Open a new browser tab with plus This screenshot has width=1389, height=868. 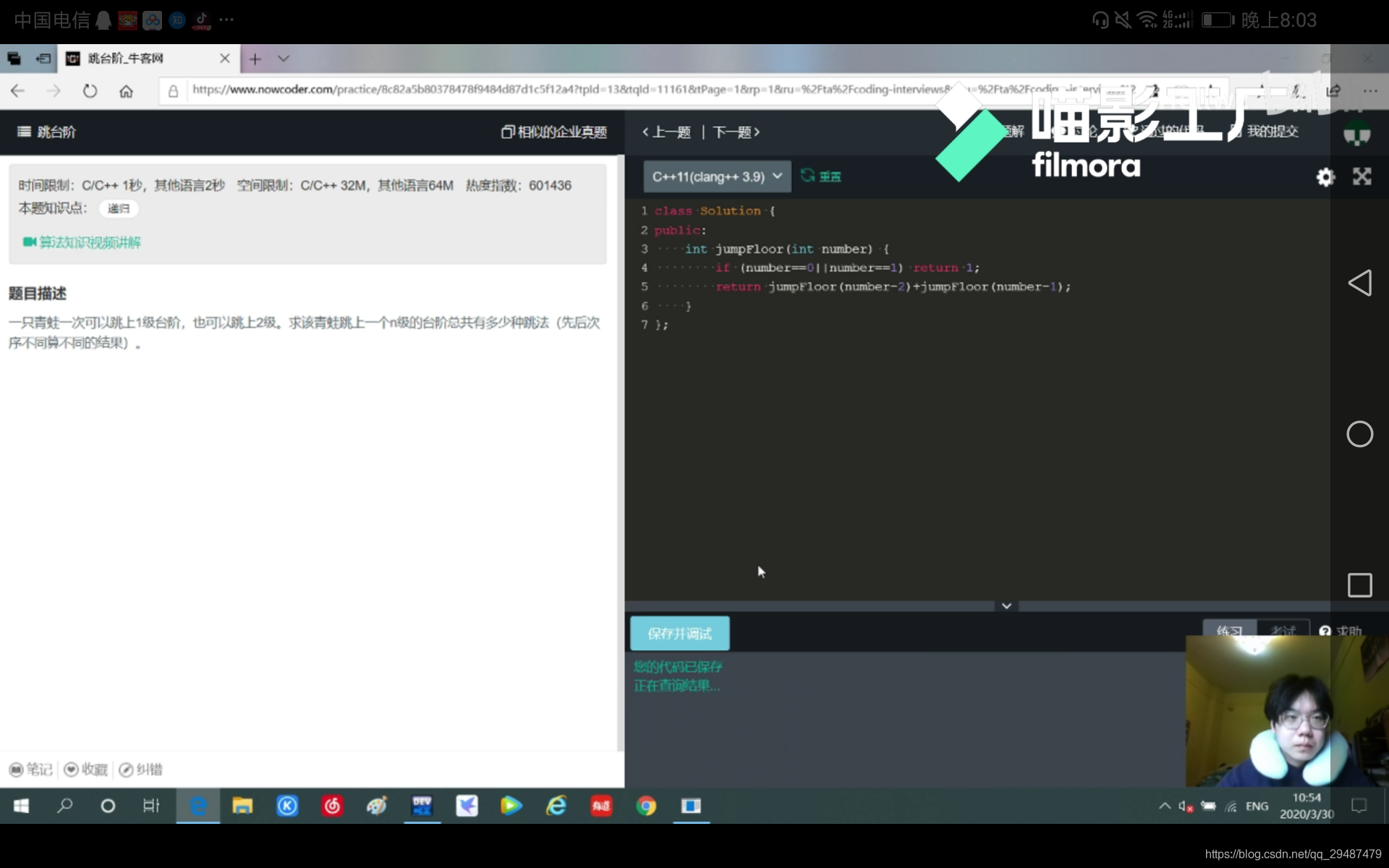(x=255, y=59)
